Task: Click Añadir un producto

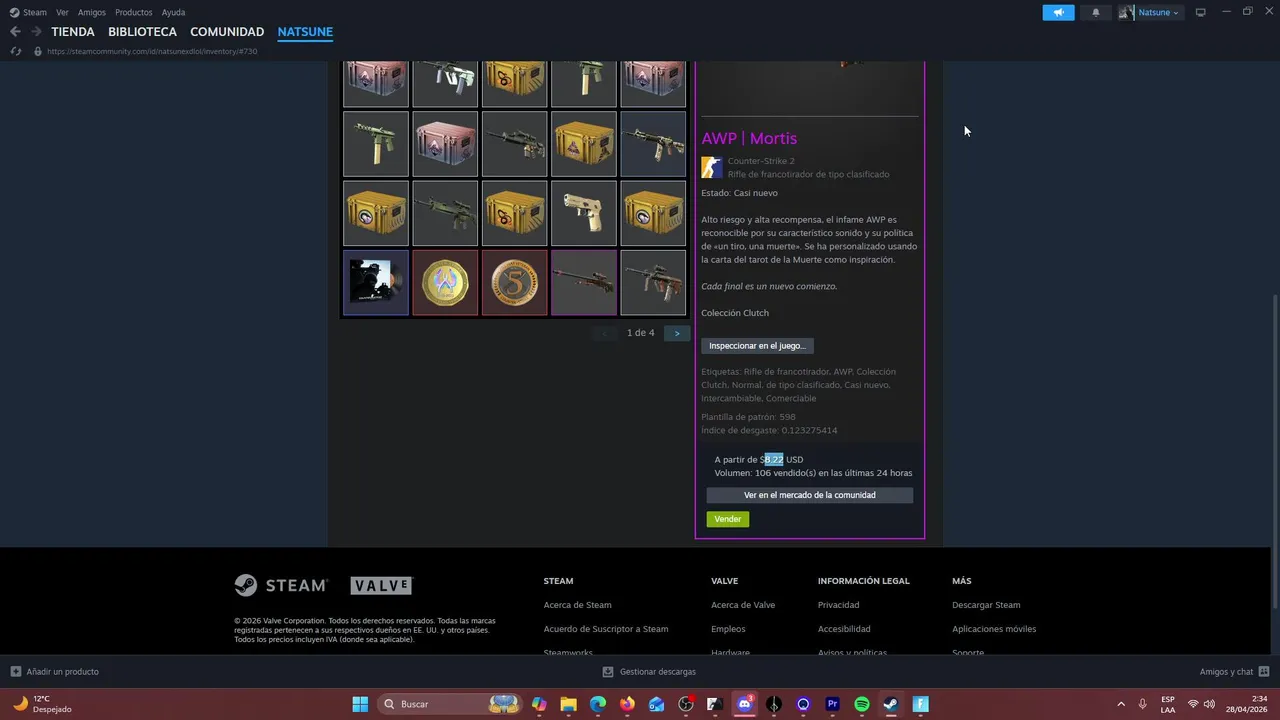Action: tap(55, 672)
